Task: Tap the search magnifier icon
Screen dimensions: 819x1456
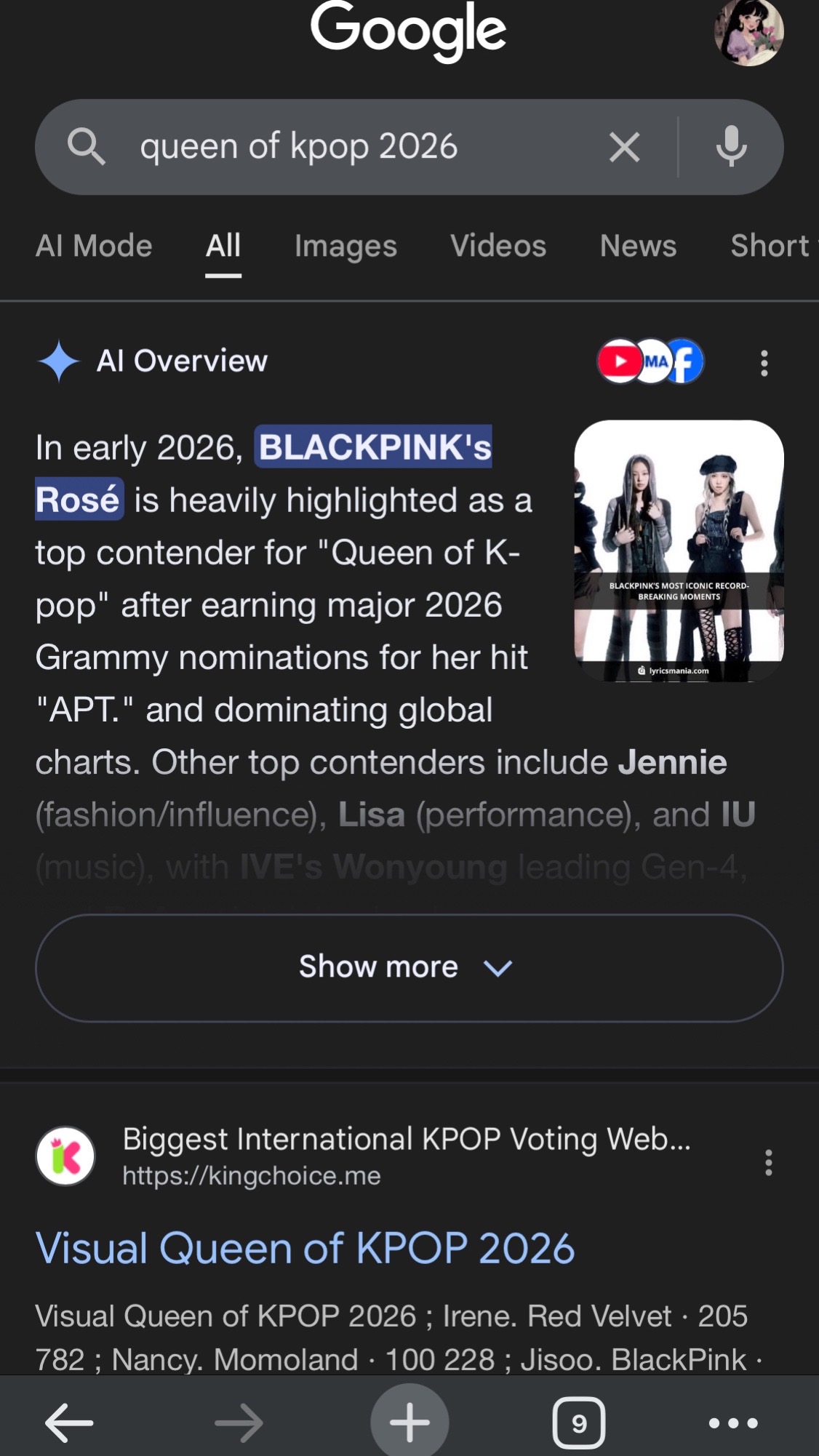Action: [87, 147]
